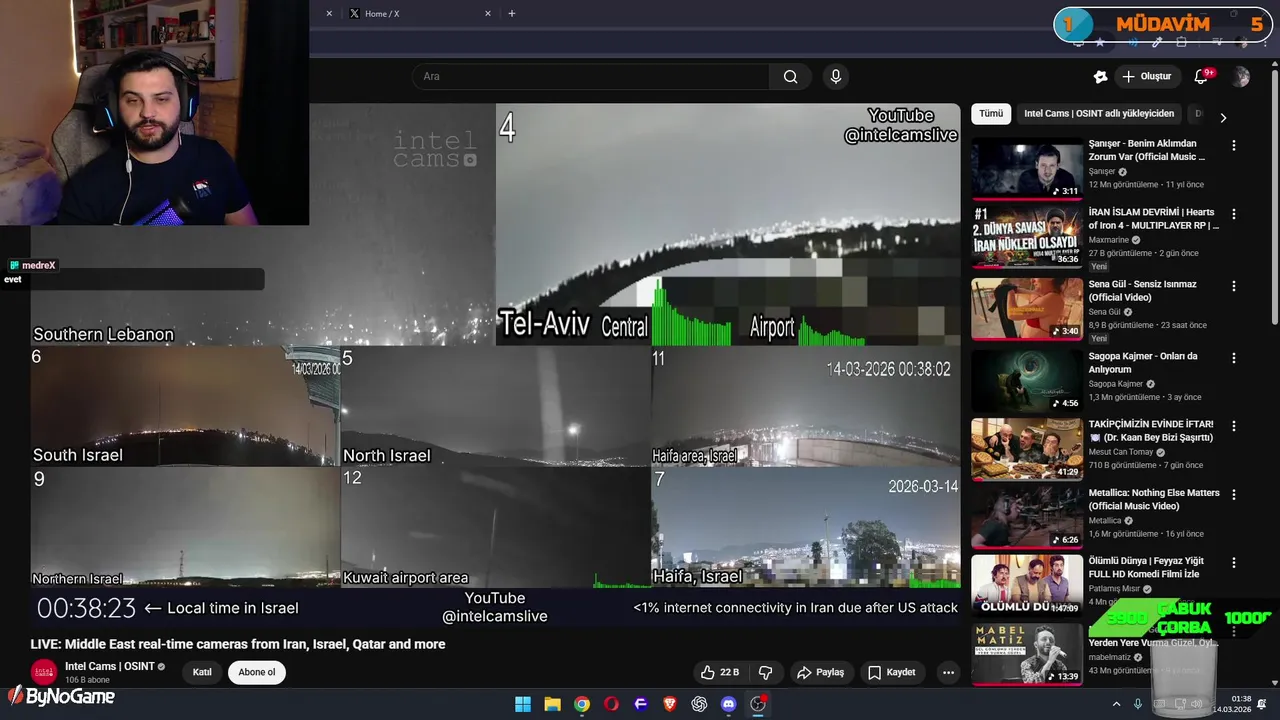Subscribe using the Abone ol button
The width and height of the screenshot is (1280, 720).
tap(257, 672)
